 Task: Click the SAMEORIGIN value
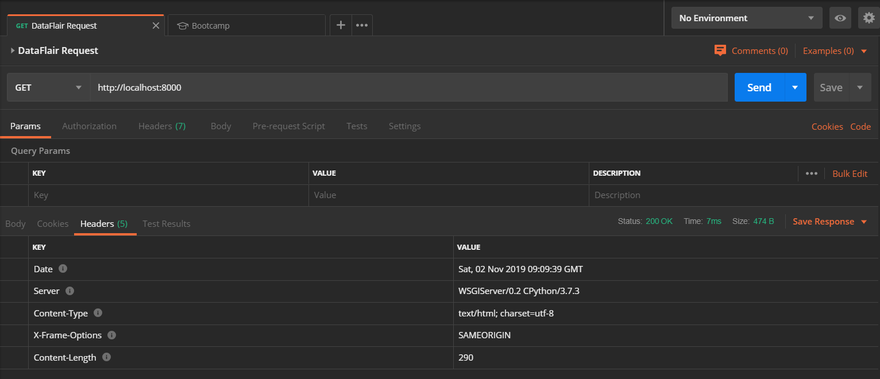pyautogui.click(x=484, y=335)
